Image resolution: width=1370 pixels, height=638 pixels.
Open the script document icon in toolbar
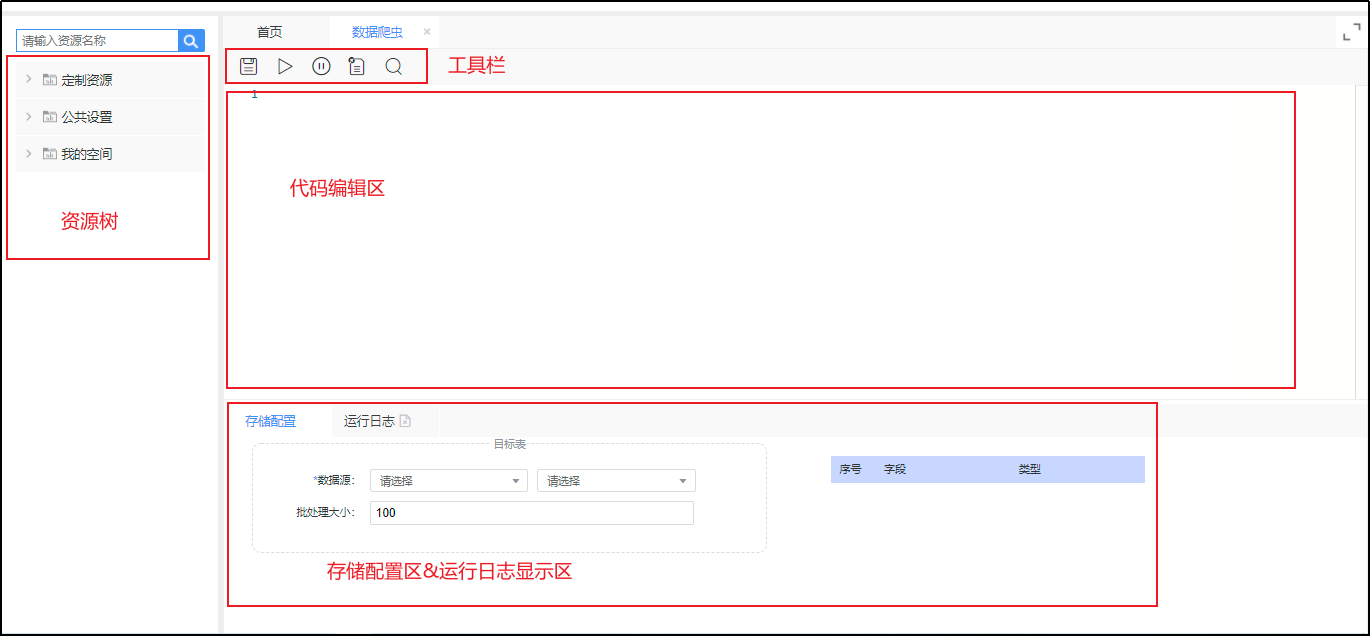357,66
